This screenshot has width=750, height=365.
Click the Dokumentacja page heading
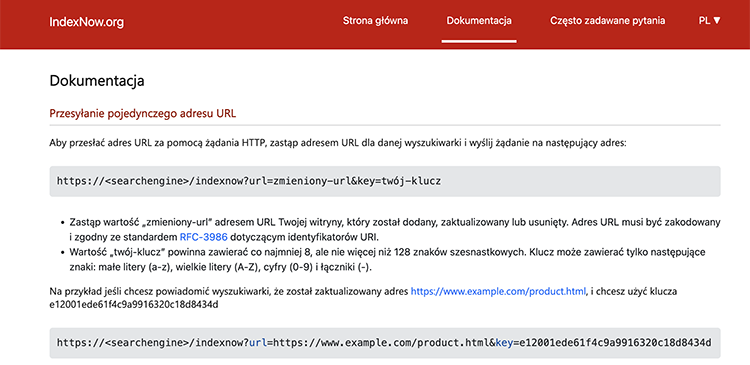pyautogui.click(x=97, y=80)
